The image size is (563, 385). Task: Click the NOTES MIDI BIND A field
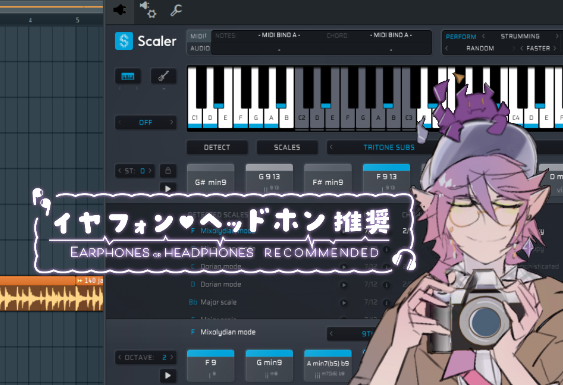click(x=279, y=35)
